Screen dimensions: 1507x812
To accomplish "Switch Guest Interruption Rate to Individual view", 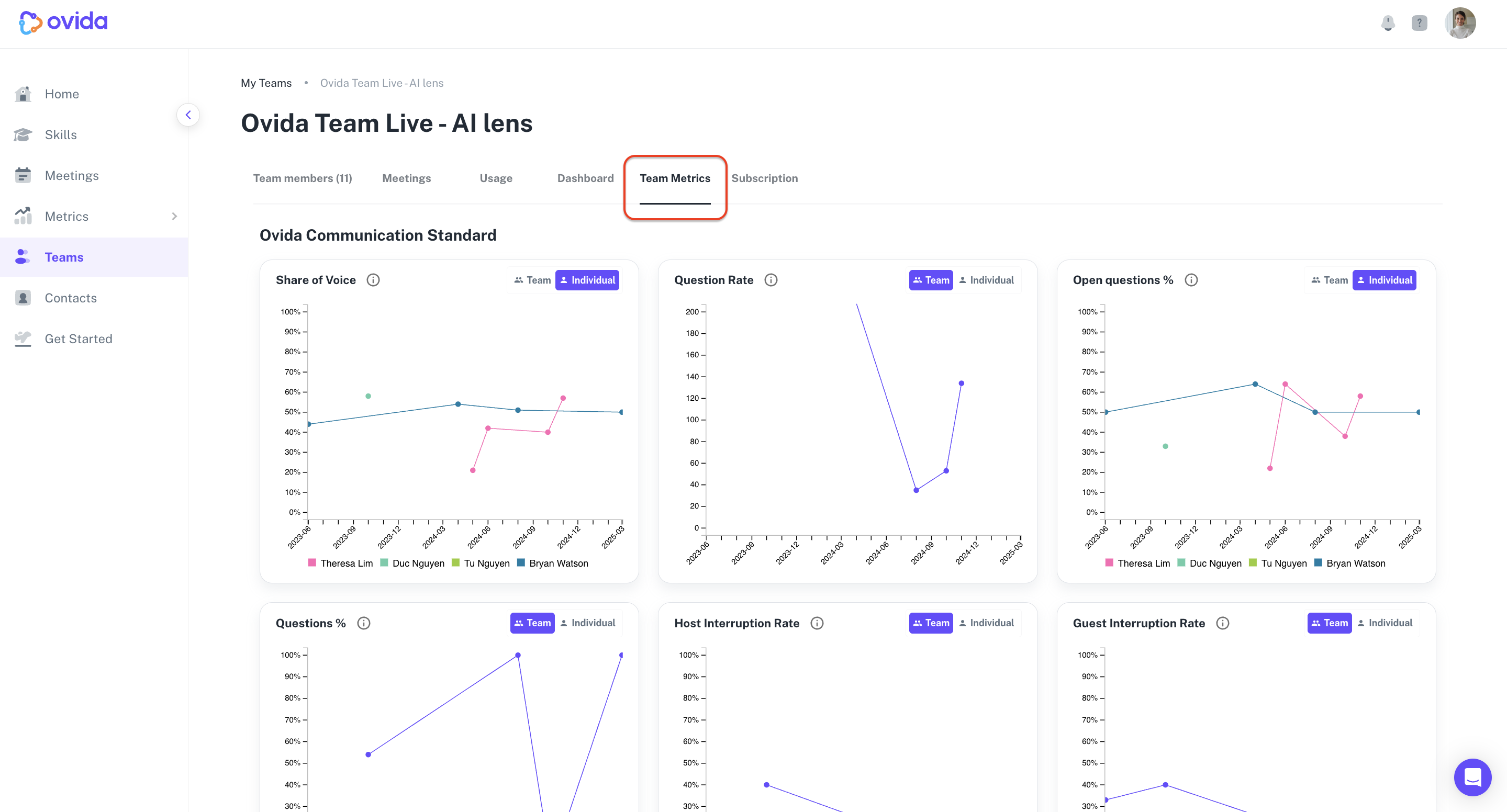I will pyautogui.click(x=1385, y=623).
